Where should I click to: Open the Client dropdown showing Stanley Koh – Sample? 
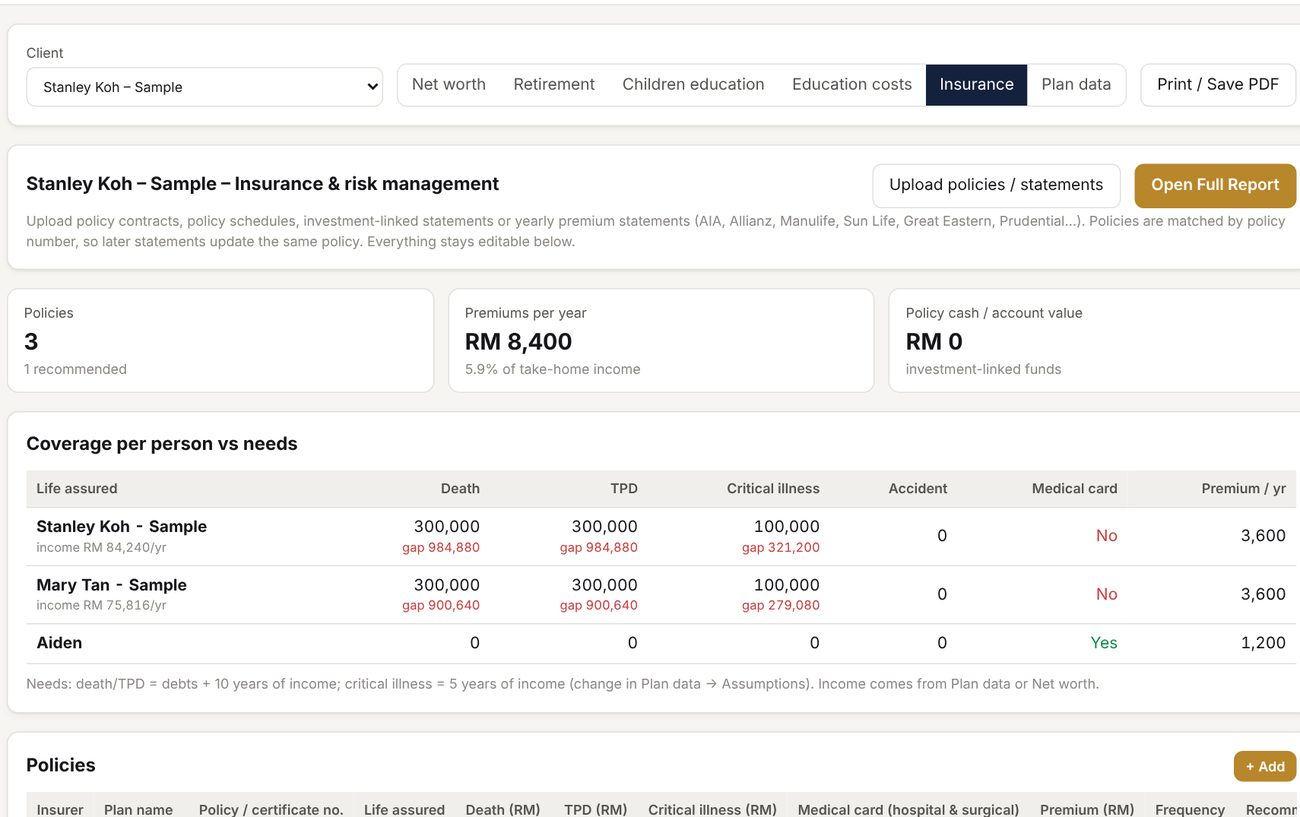tap(204, 87)
